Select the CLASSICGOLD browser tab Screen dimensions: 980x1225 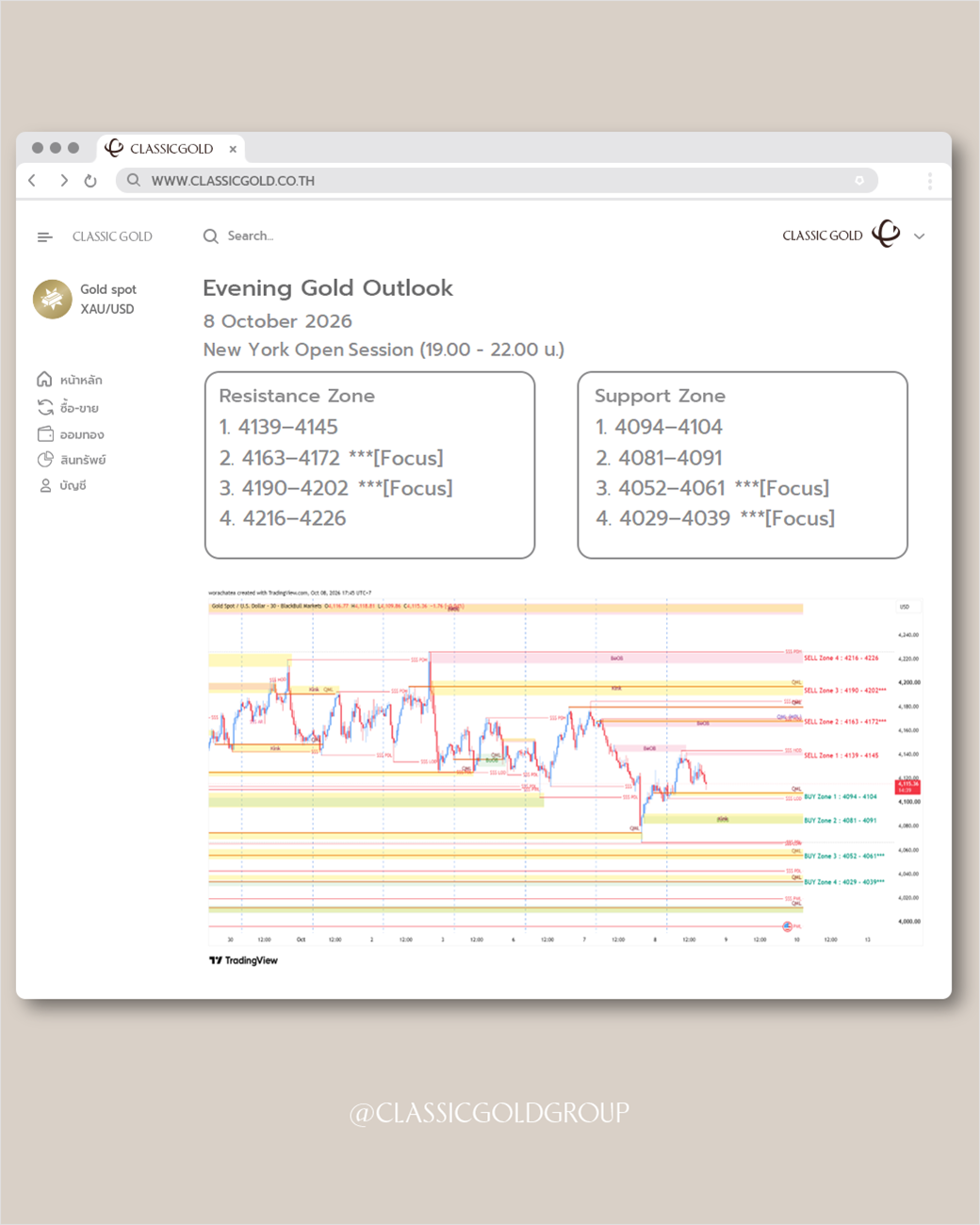point(171,149)
